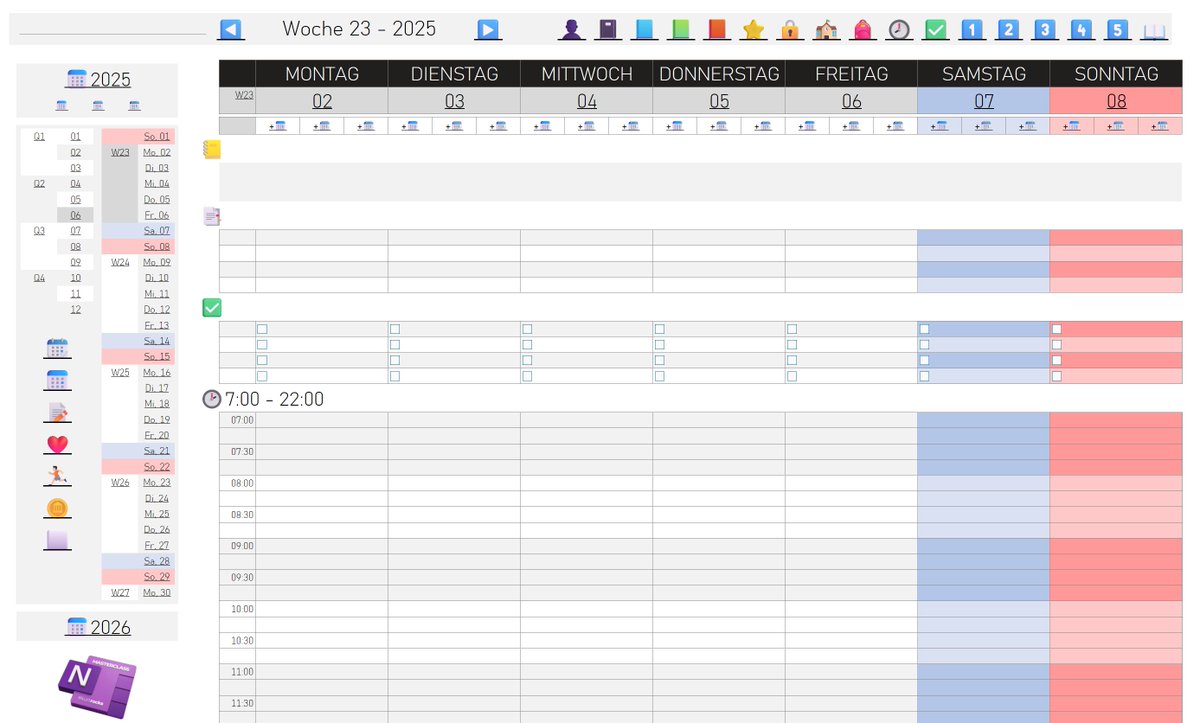Open the gold coin sidebar icon
This screenshot has width=1200, height=723.
[x=58, y=509]
